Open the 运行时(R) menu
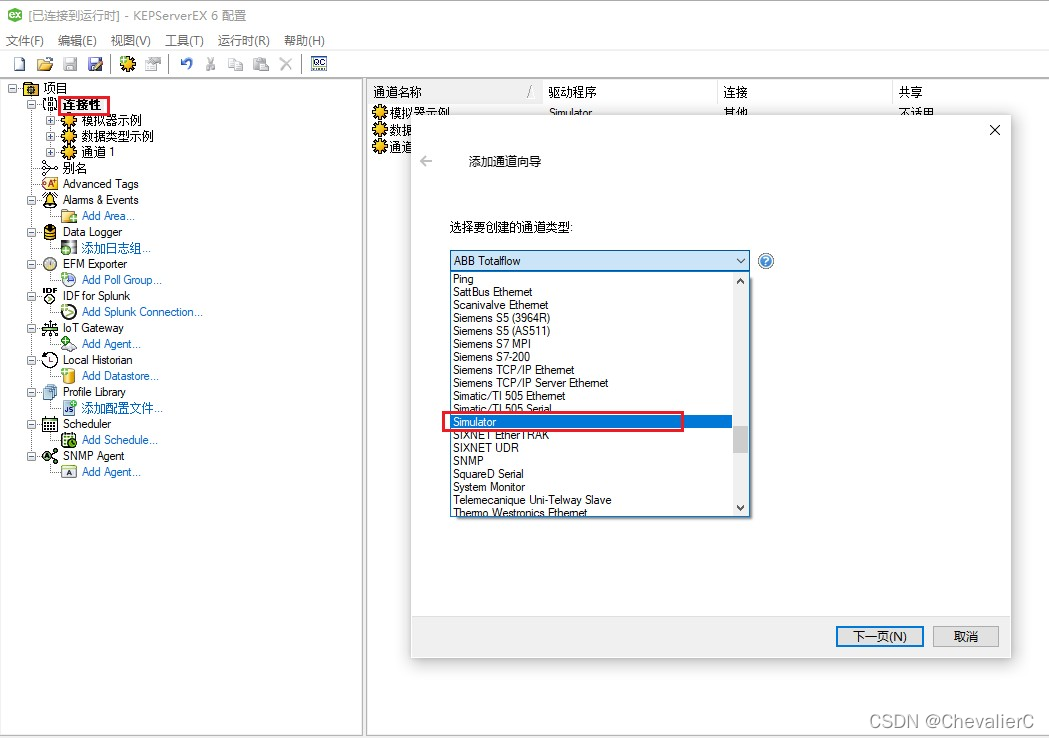The height and width of the screenshot is (738, 1049). click(x=244, y=41)
